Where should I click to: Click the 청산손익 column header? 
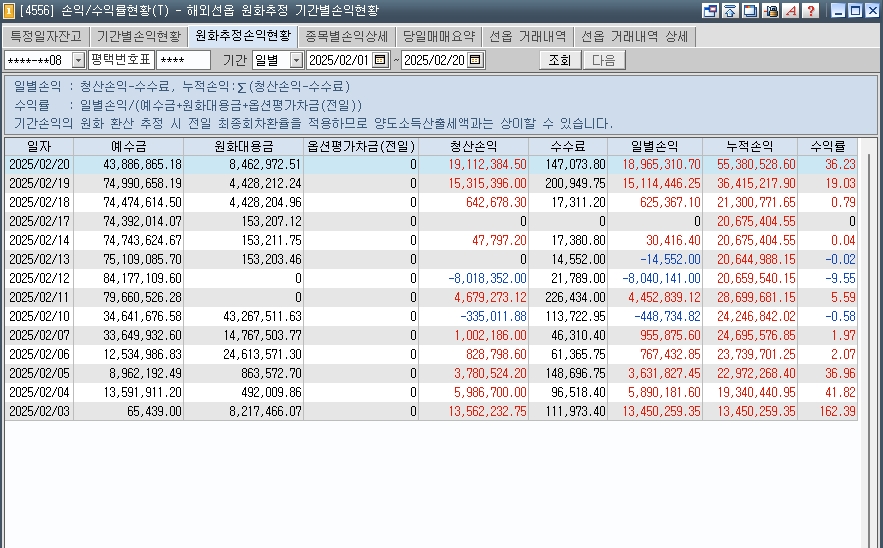point(474,146)
